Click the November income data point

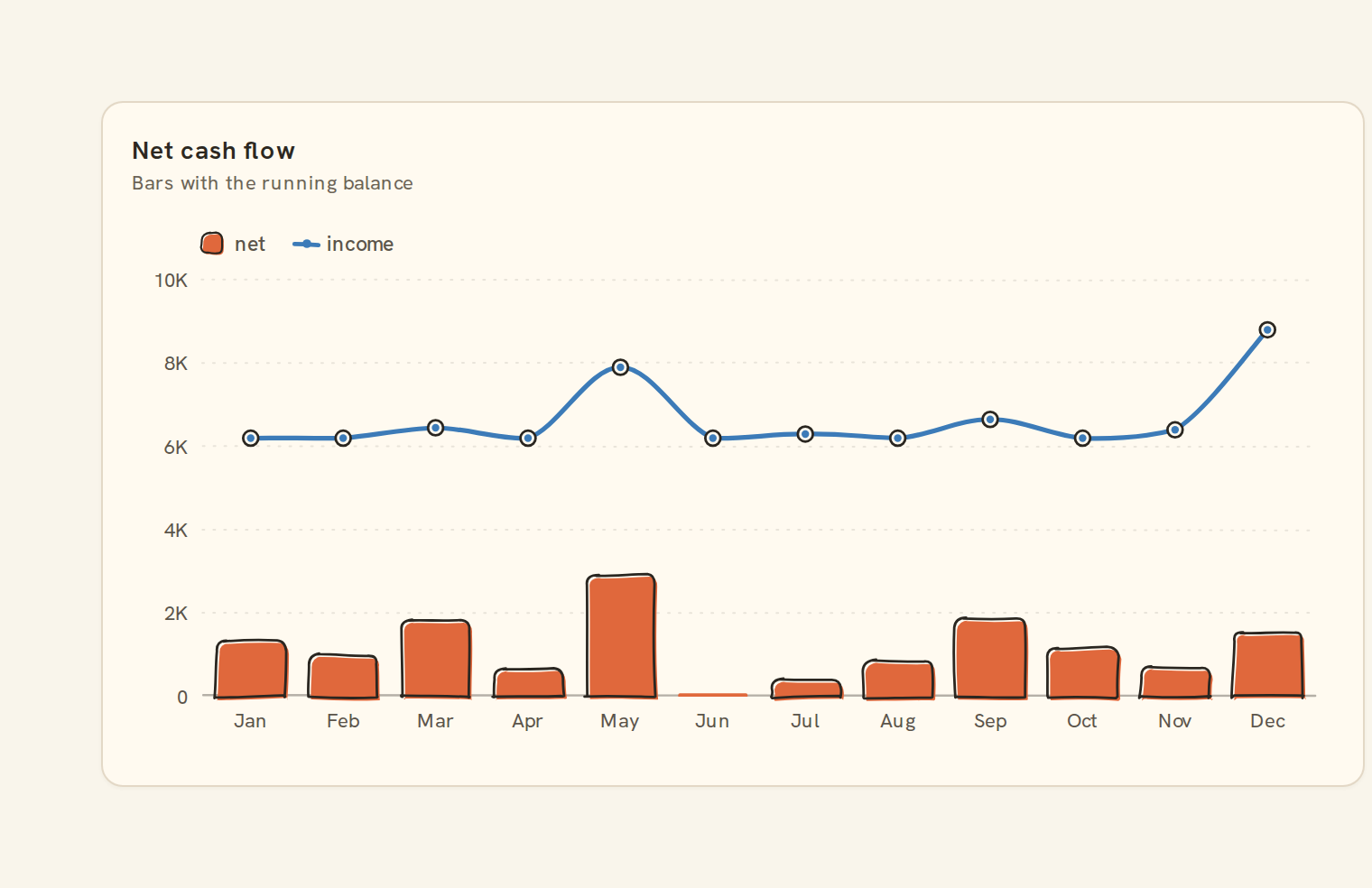pyautogui.click(x=1175, y=430)
